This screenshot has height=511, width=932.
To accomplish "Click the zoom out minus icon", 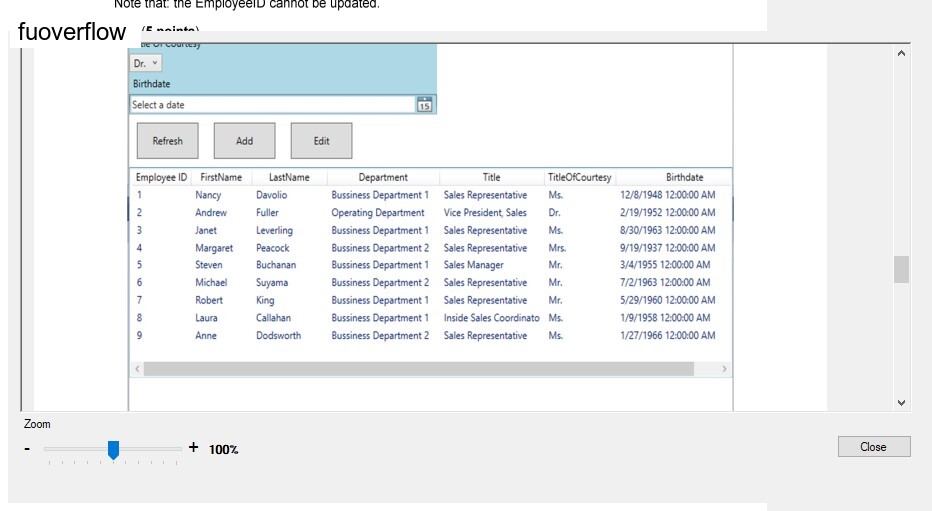I will 27,449.
